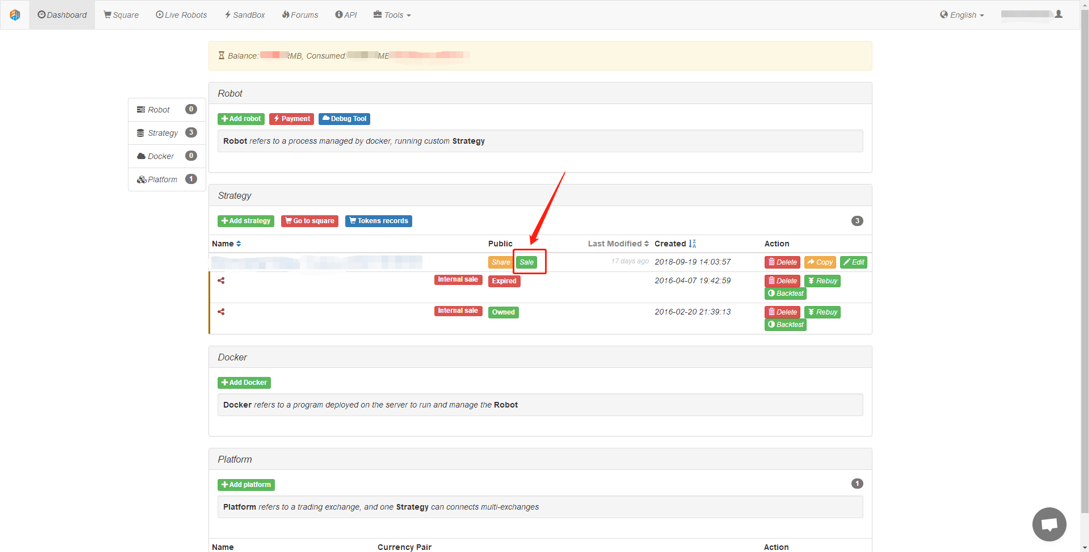Backtest the strategy created 2016-02-20
This screenshot has width=1089, height=552.
[785, 324]
